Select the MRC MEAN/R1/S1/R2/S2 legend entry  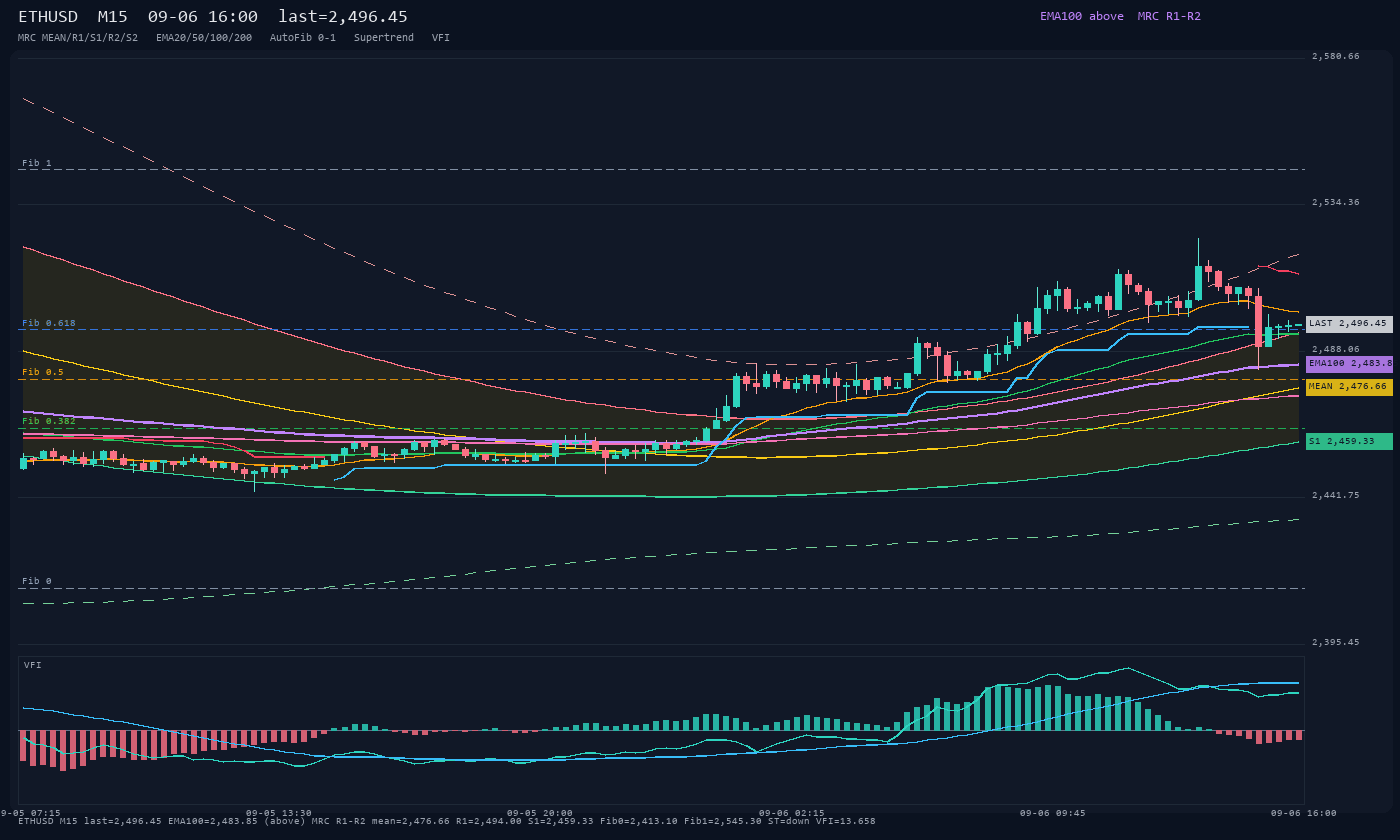[78, 38]
